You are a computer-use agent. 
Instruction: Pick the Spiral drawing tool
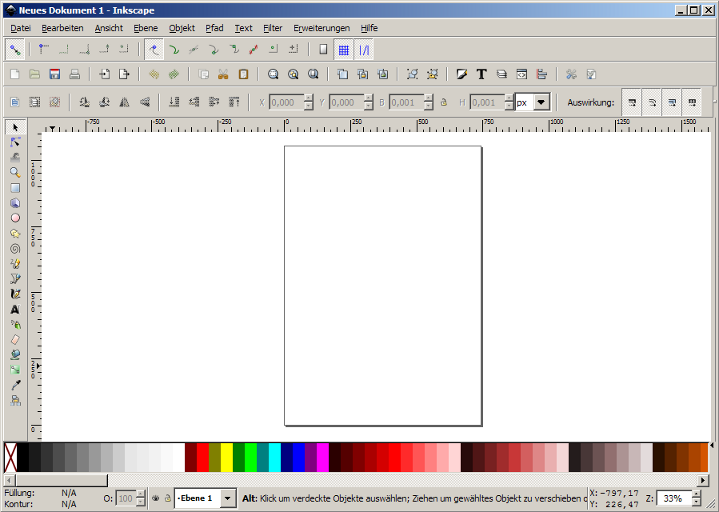coord(15,248)
